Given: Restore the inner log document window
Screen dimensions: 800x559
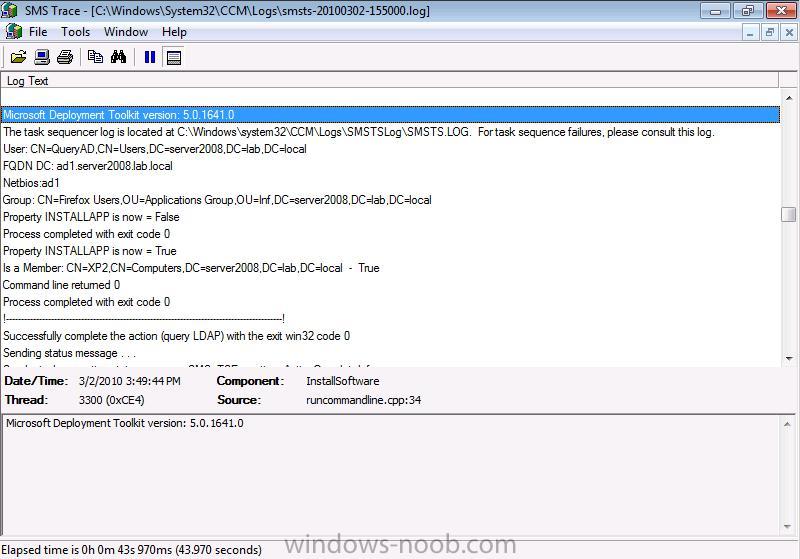Looking at the screenshot, I should tap(769, 33).
